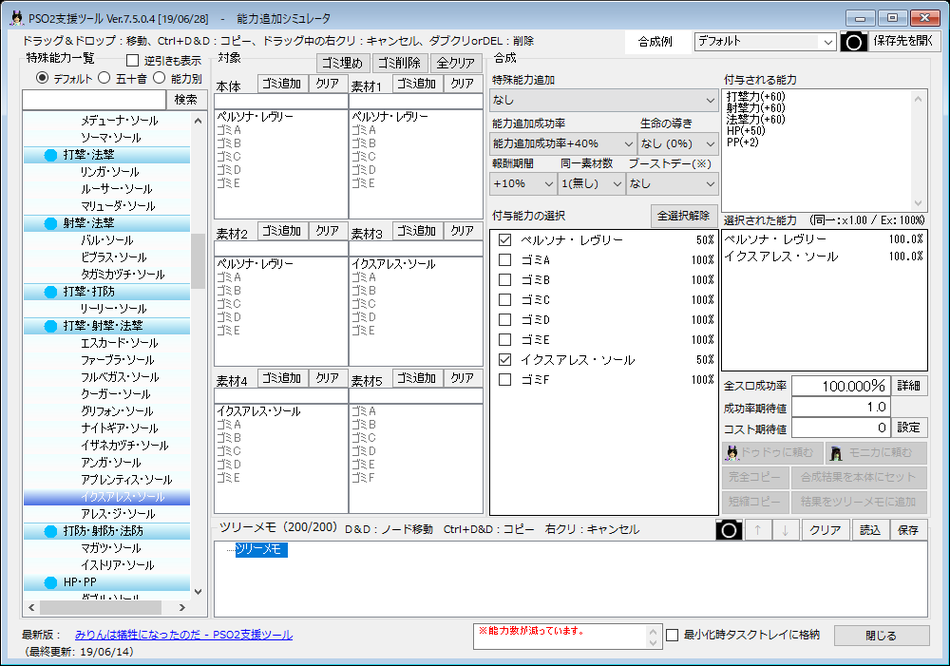Click クリア button for 素材4

[x=327, y=378]
